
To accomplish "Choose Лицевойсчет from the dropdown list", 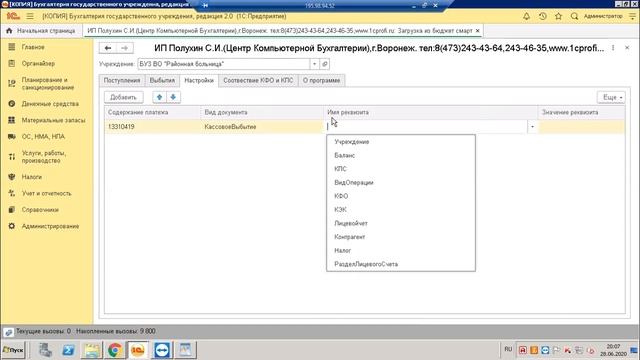I will [x=401, y=223].
